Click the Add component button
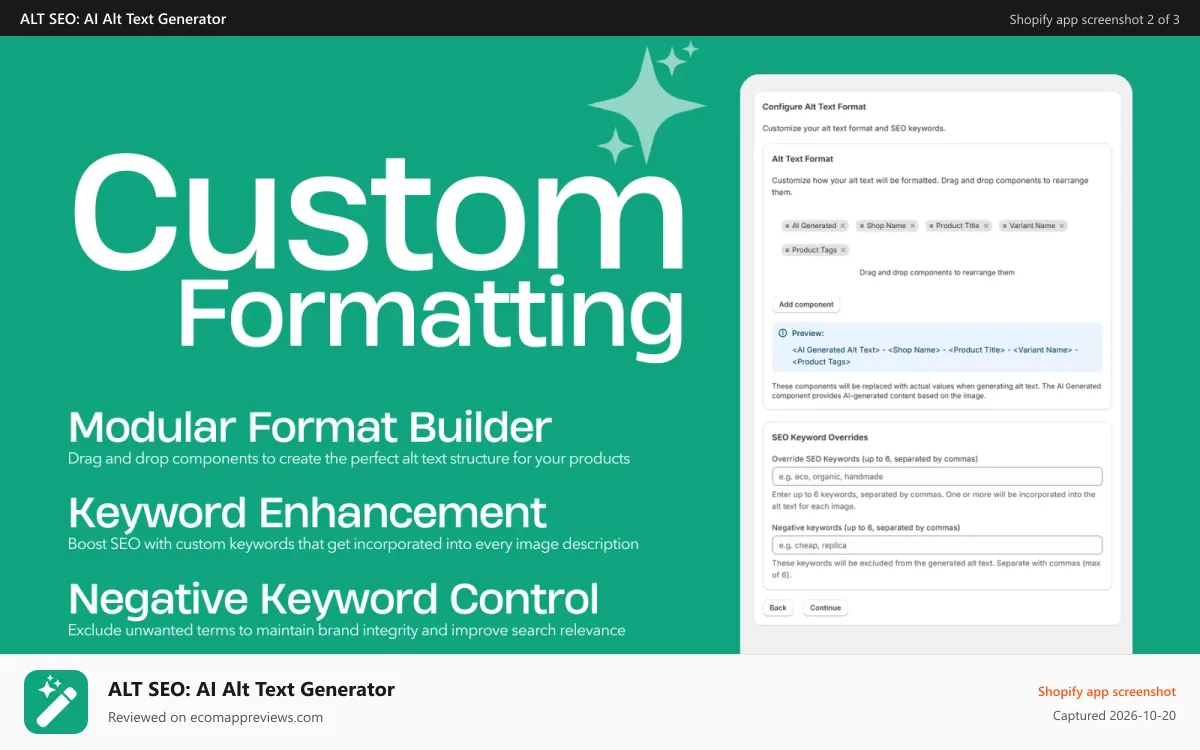This screenshot has width=1200, height=750. click(x=806, y=304)
